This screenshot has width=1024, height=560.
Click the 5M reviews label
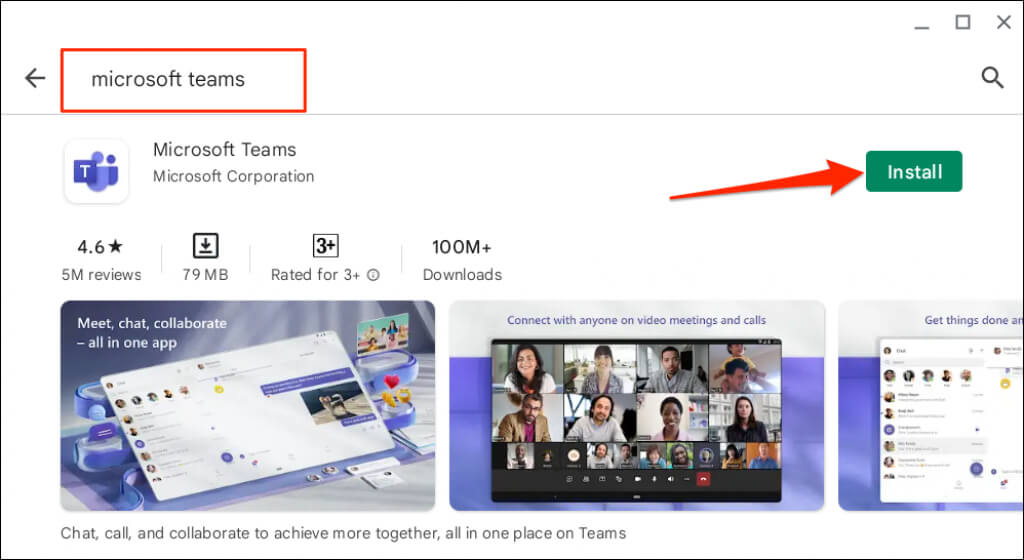pos(101,275)
